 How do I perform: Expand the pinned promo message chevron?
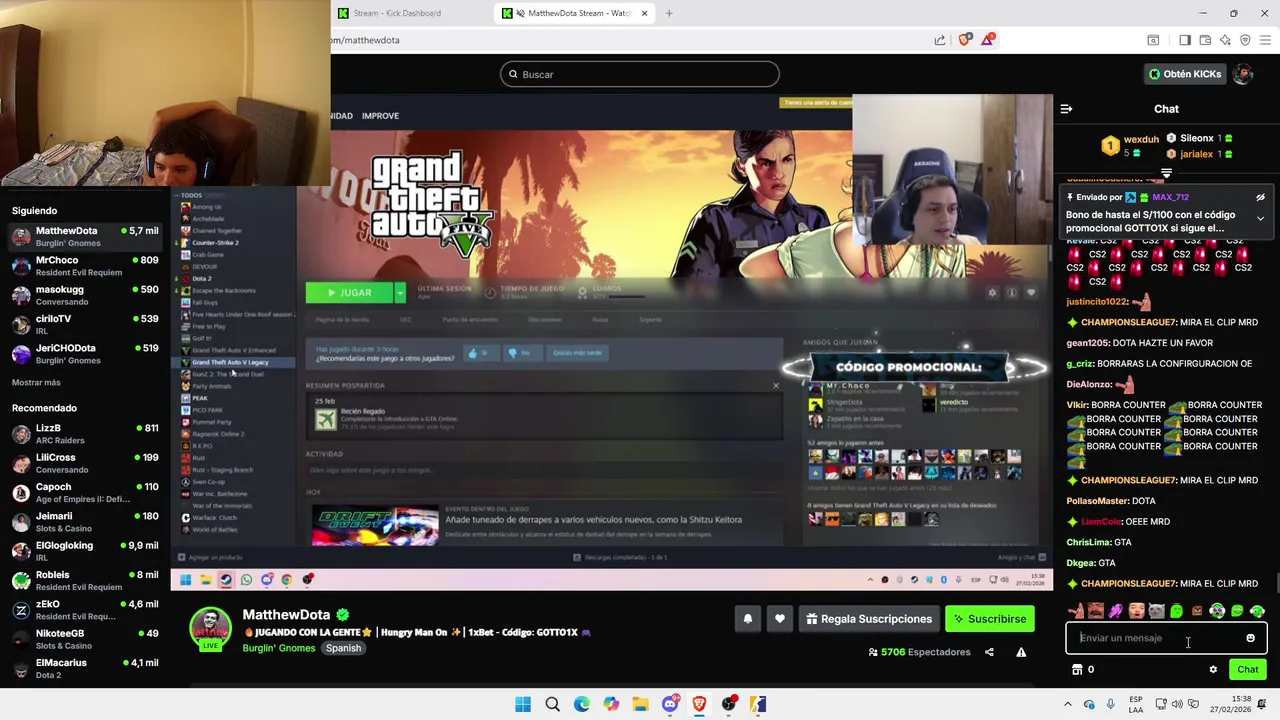click(x=1260, y=219)
